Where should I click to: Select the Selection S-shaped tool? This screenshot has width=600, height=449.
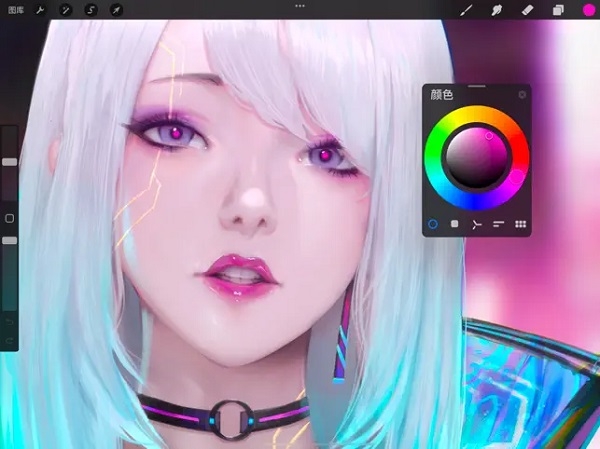click(x=91, y=10)
